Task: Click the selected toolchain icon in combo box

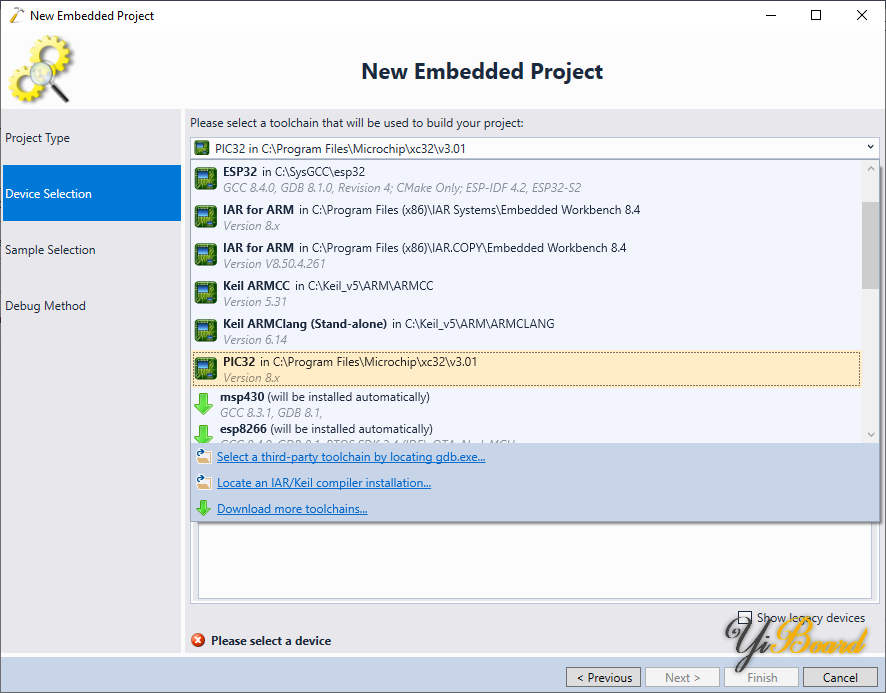Action: (202, 148)
